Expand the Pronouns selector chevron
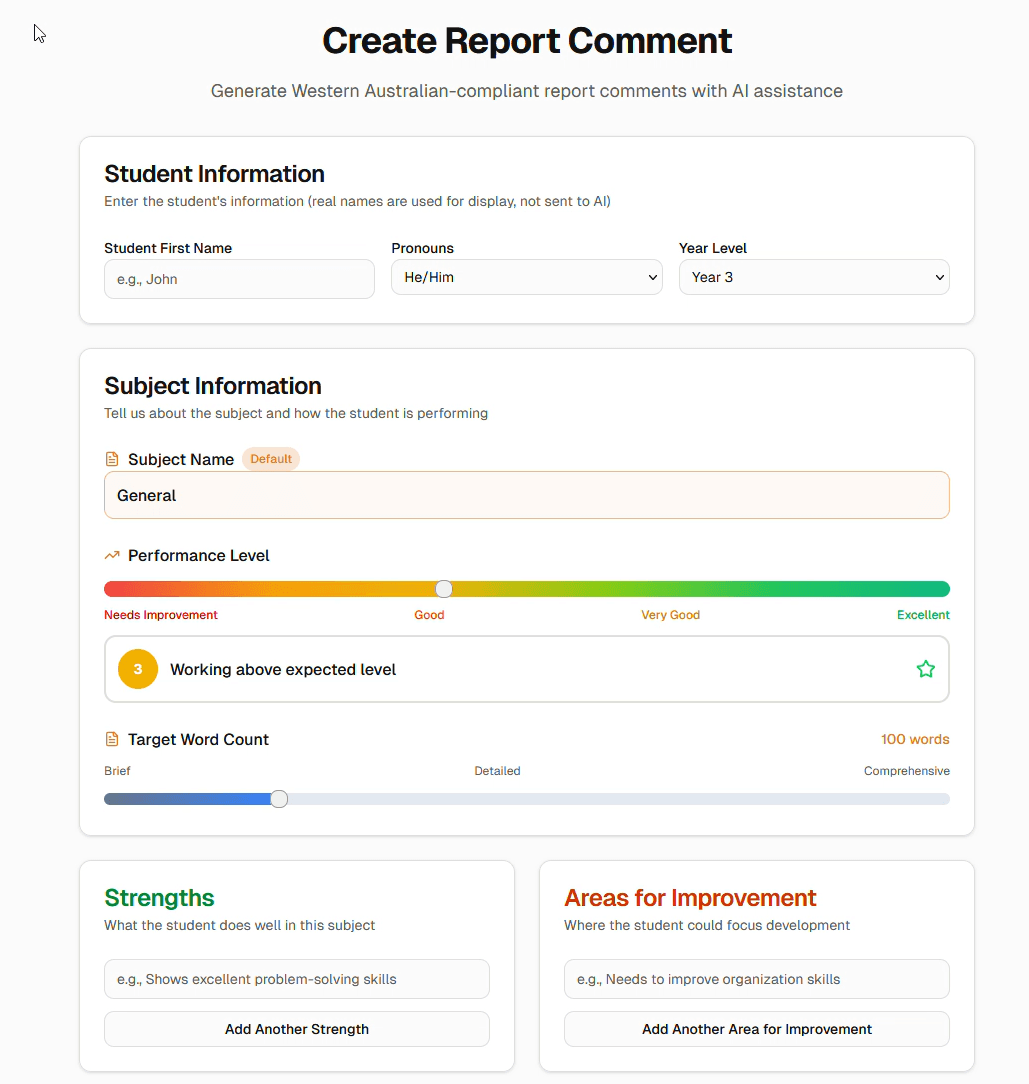Screen dimensions: 1029x1084 (x=654, y=277)
